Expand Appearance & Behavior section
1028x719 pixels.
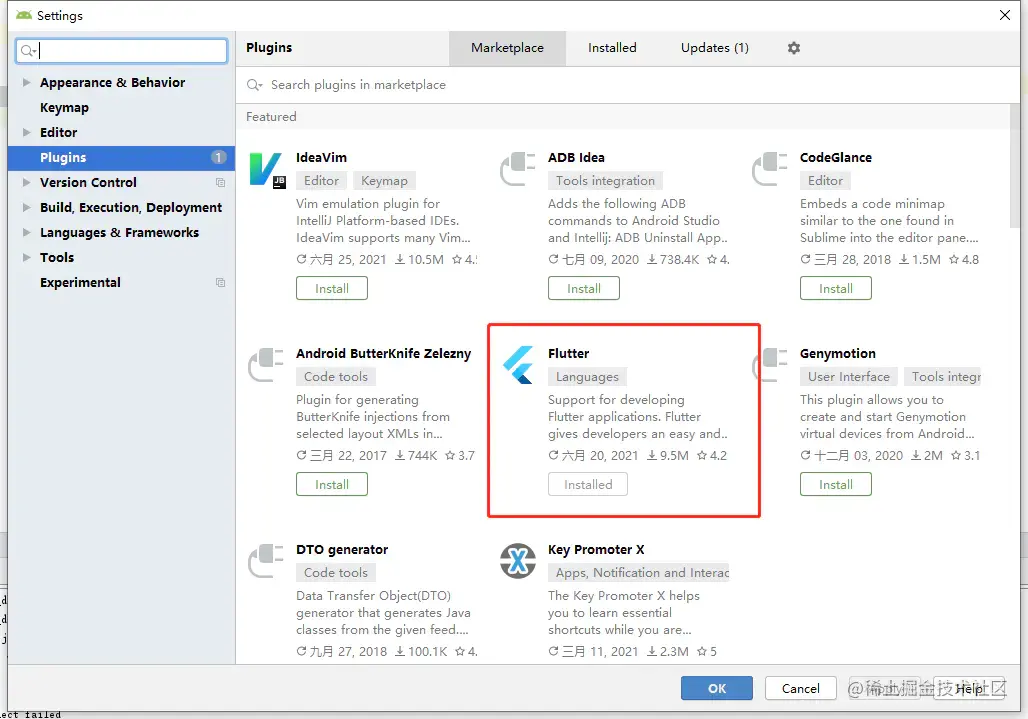(x=27, y=83)
